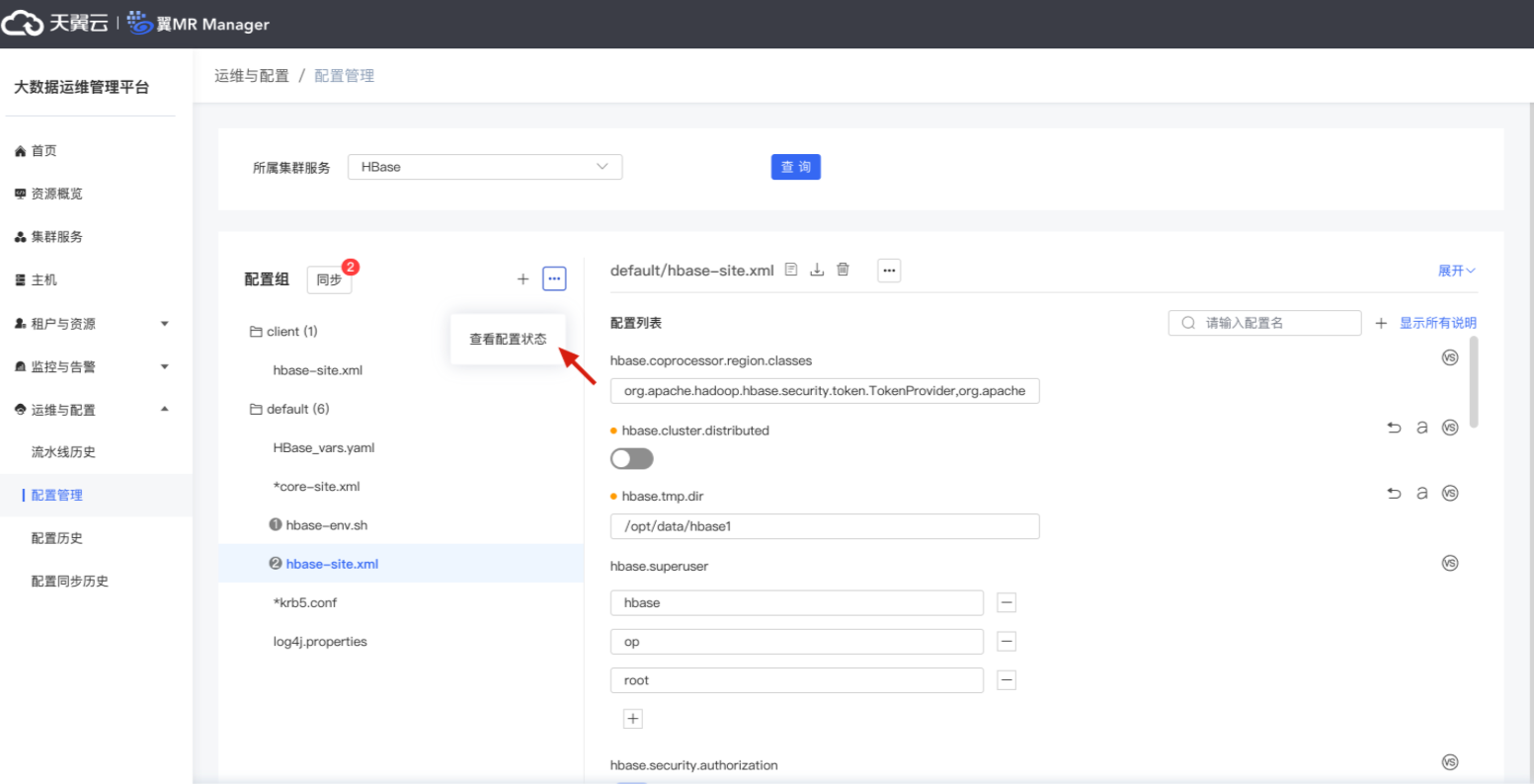
Task: Remove the 'root' superuser entry
Action: tap(1007, 680)
